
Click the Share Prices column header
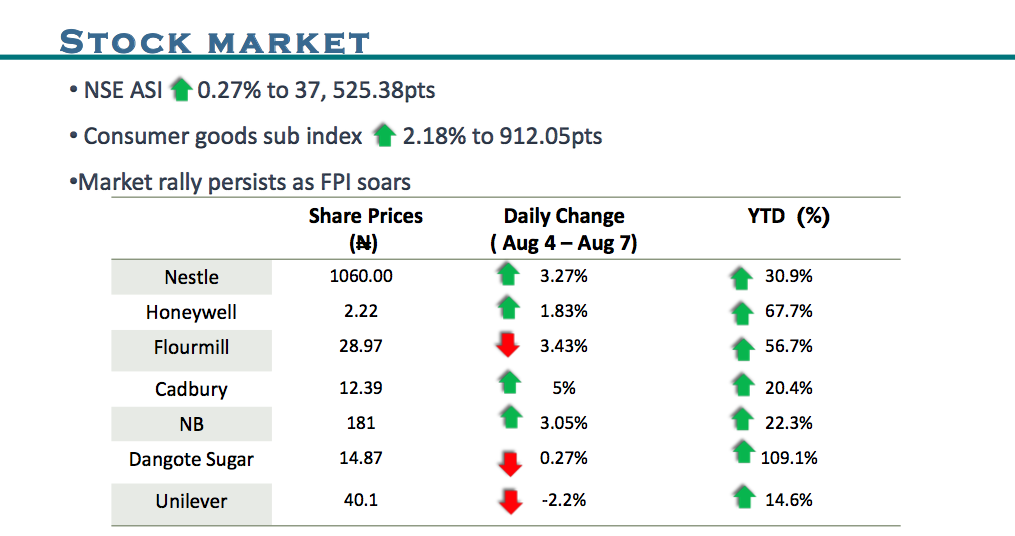365,229
